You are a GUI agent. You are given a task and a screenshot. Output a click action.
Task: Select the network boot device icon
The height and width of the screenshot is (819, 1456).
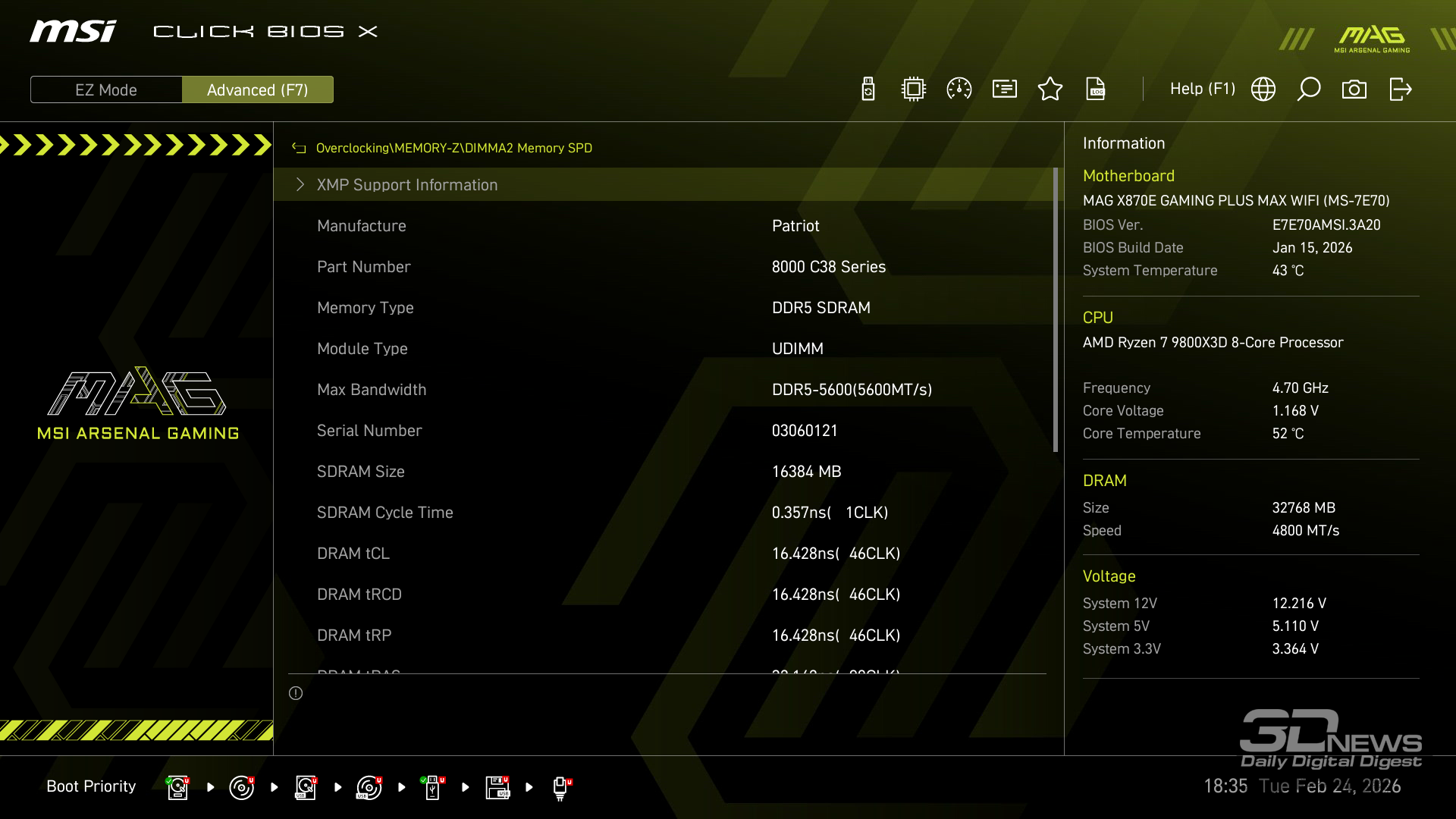561,787
